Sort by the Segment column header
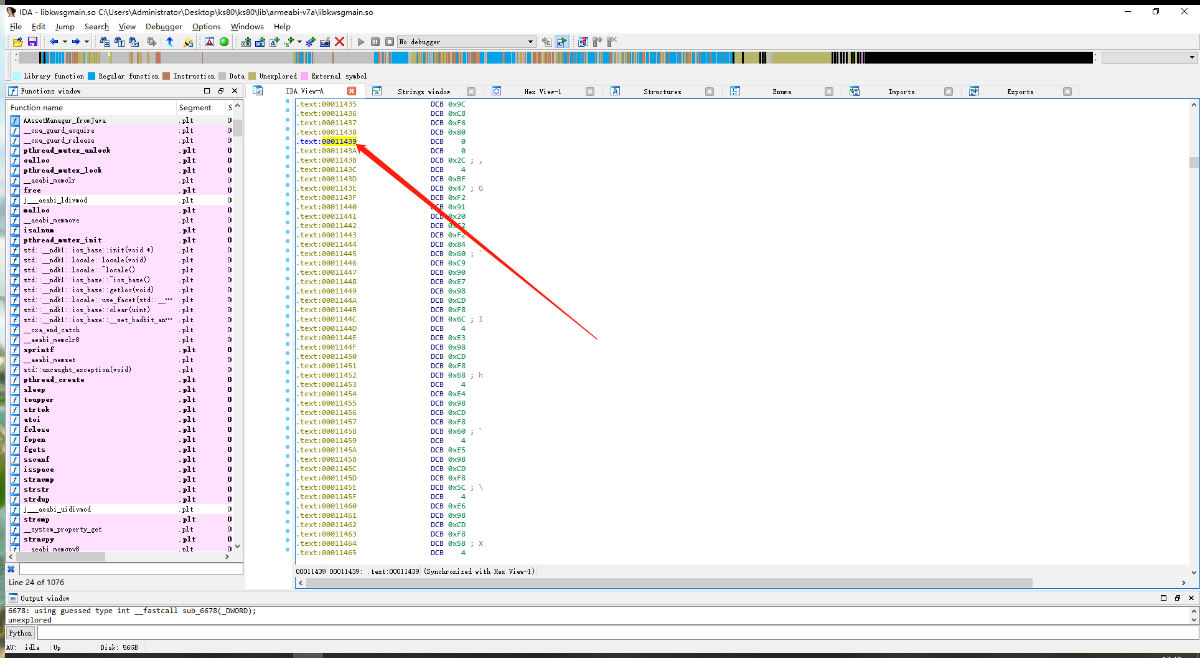1200x658 pixels. tap(200, 107)
